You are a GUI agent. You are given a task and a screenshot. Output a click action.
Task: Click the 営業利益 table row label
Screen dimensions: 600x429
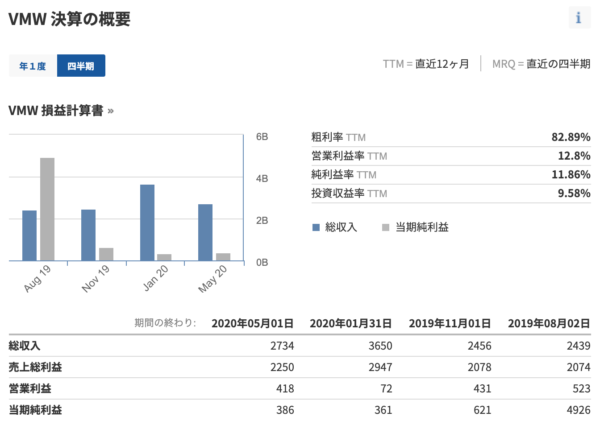coord(30,388)
